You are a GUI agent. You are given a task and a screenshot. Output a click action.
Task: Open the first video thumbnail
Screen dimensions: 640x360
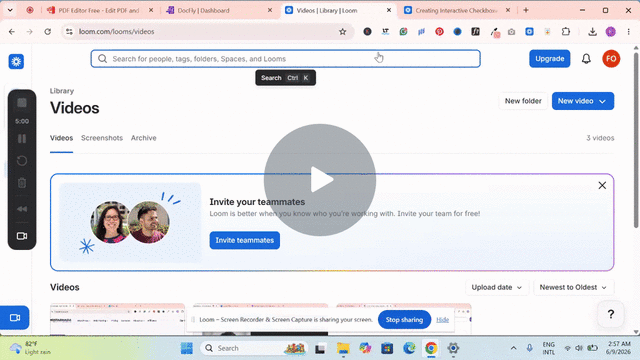[x=117, y=319]
